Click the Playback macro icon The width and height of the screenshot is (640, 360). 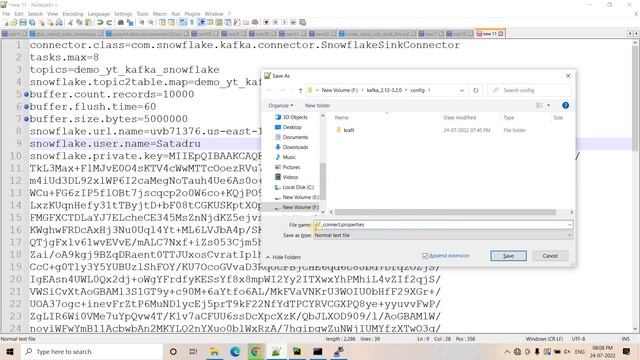coord(284,22)
